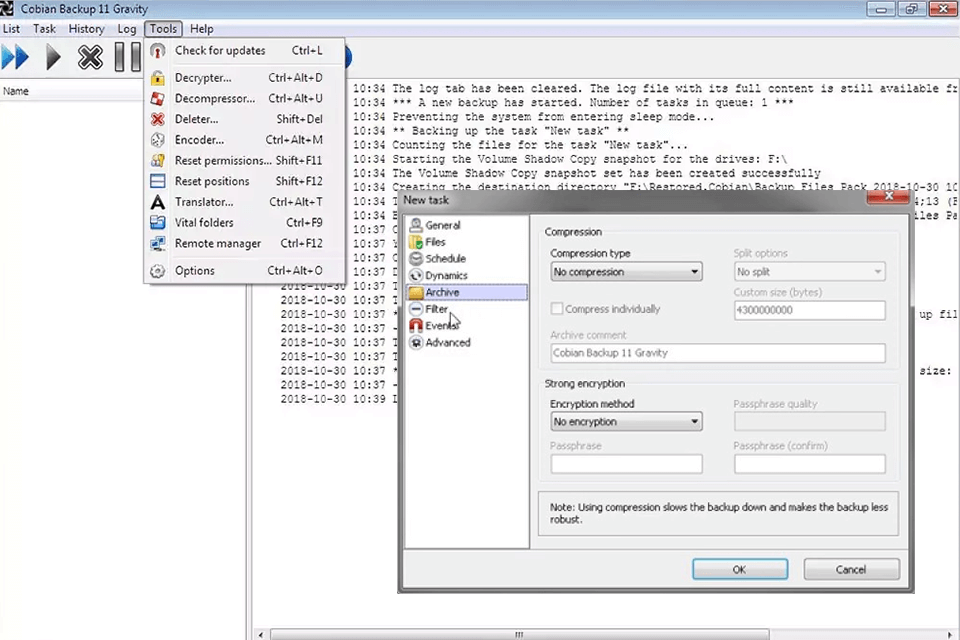The width and height of the screenshot is (960, 640).
Task: Click log scrollbar right arrow
Action: click(x=950, y=634)
